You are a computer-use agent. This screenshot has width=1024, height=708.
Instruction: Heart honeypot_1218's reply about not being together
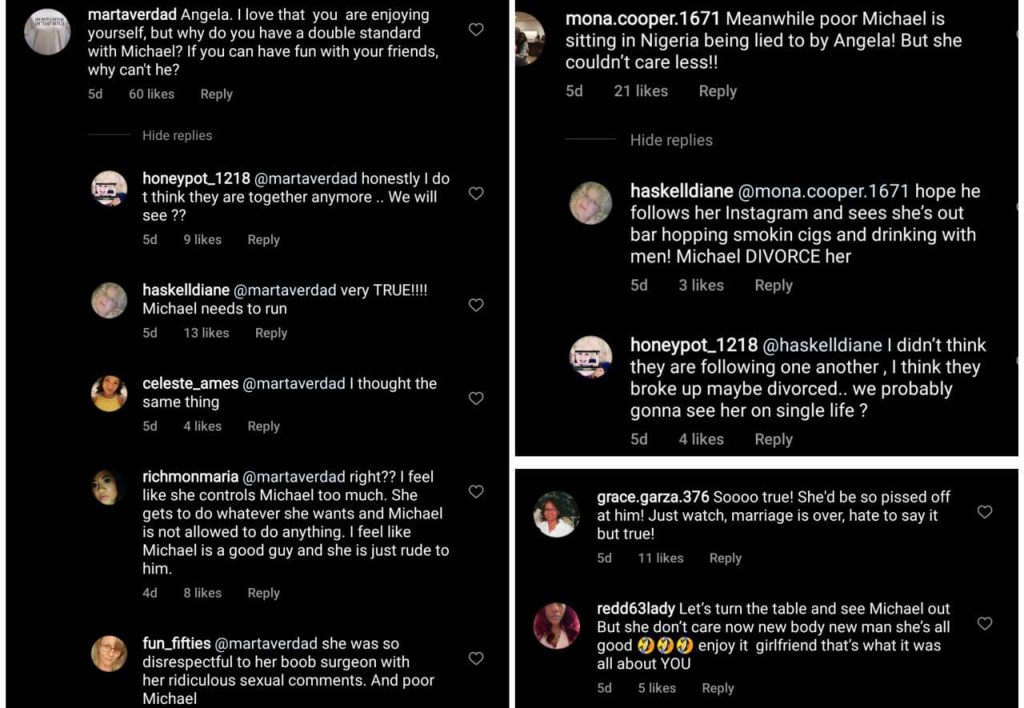coord(476,193)
